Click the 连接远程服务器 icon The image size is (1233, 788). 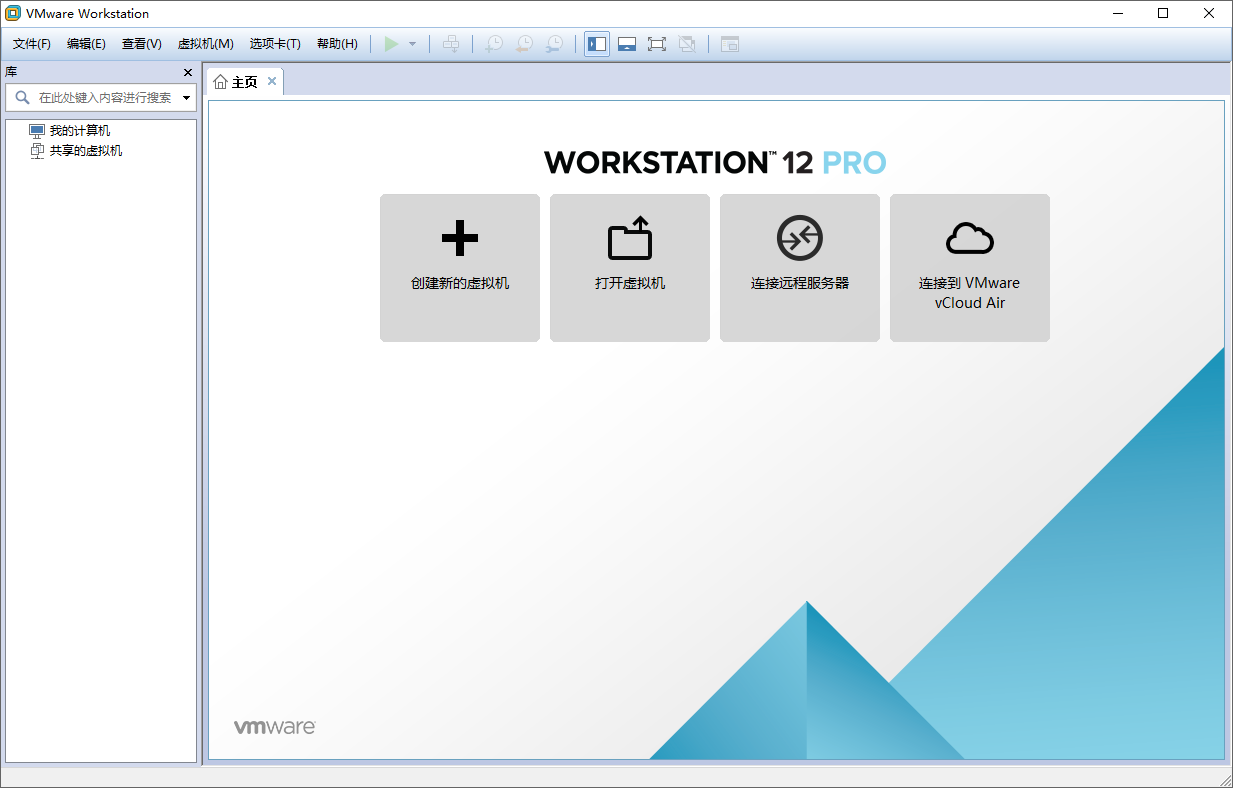coord(799,267)
